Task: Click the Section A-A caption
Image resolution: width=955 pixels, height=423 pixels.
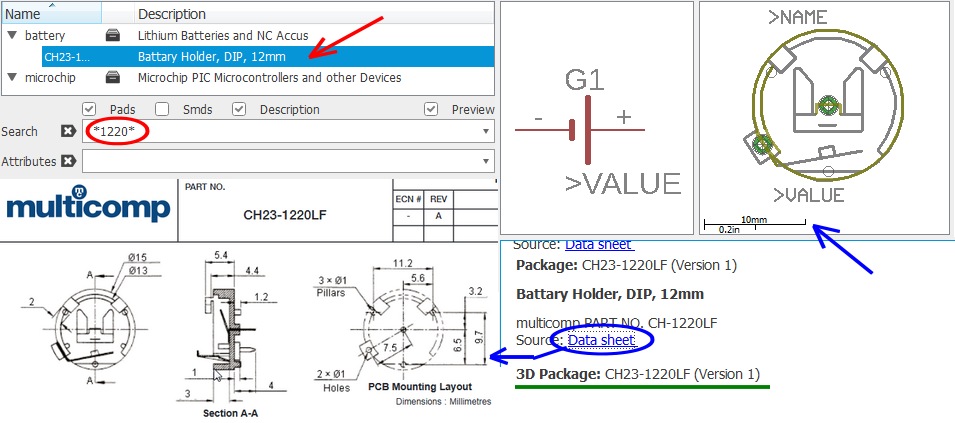Action: click(x=231, y=413)
